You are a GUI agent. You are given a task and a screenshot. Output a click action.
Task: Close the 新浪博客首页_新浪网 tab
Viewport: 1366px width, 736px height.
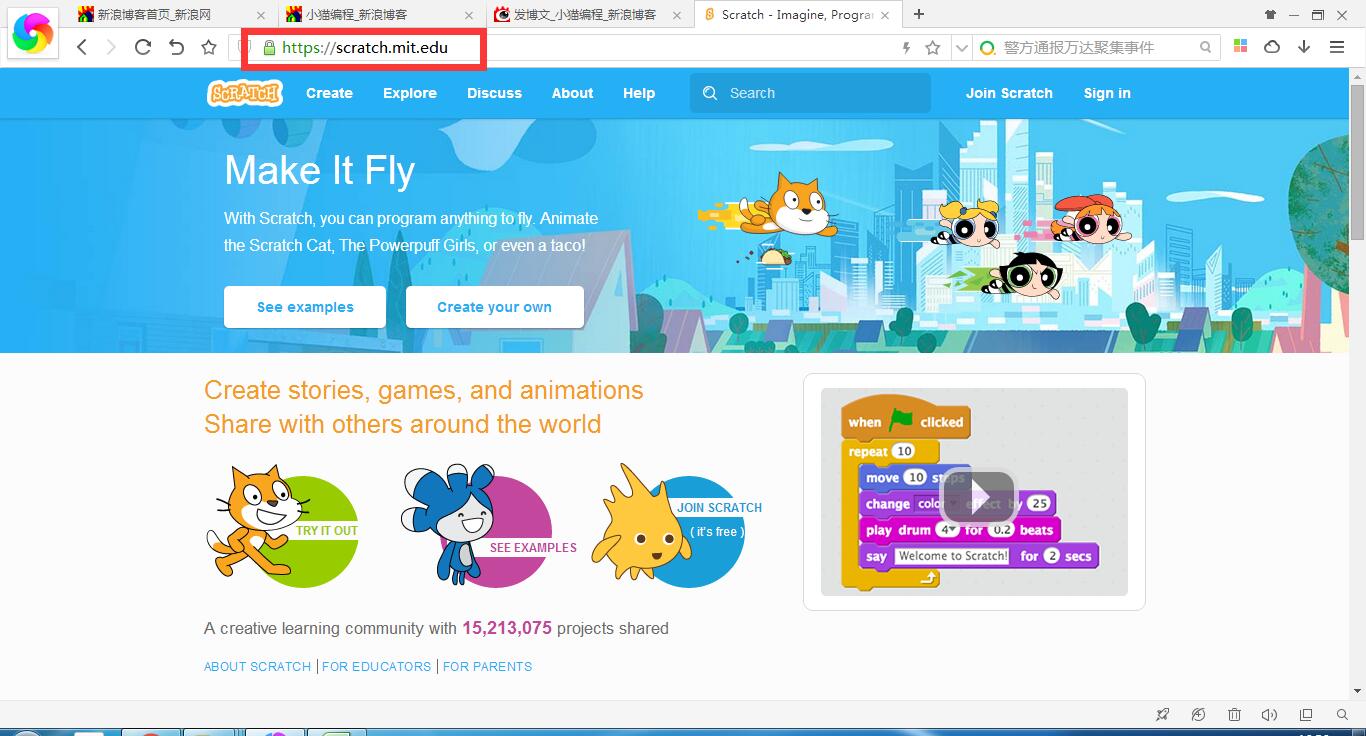pos(262,15)
